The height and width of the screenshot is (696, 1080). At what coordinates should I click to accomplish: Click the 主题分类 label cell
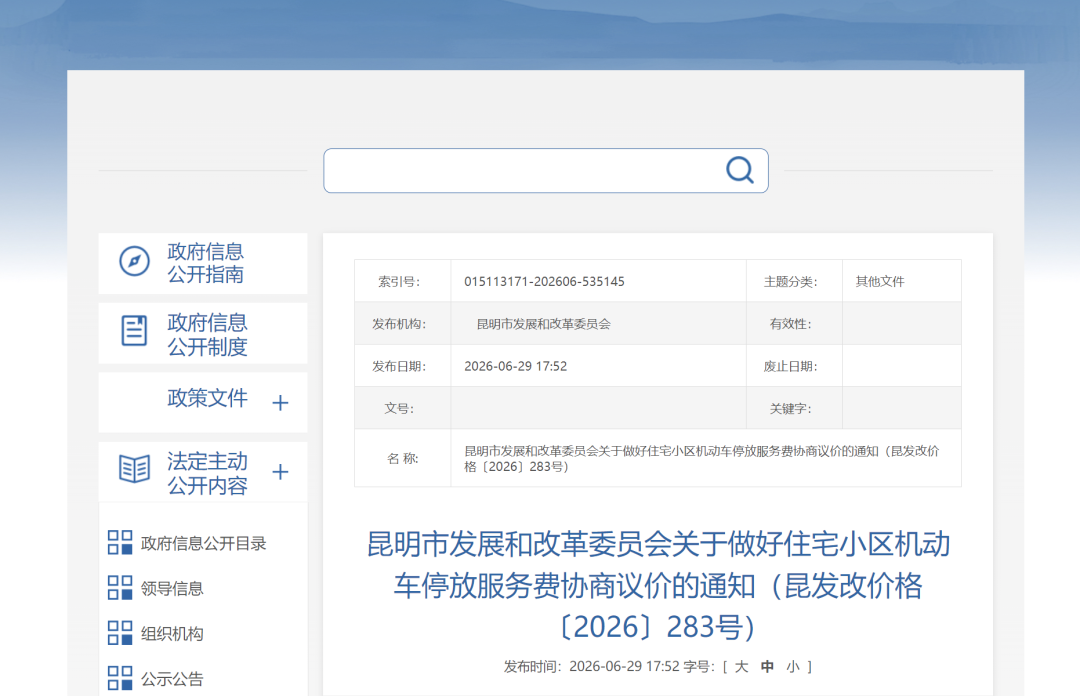click(x=794, y=281)
